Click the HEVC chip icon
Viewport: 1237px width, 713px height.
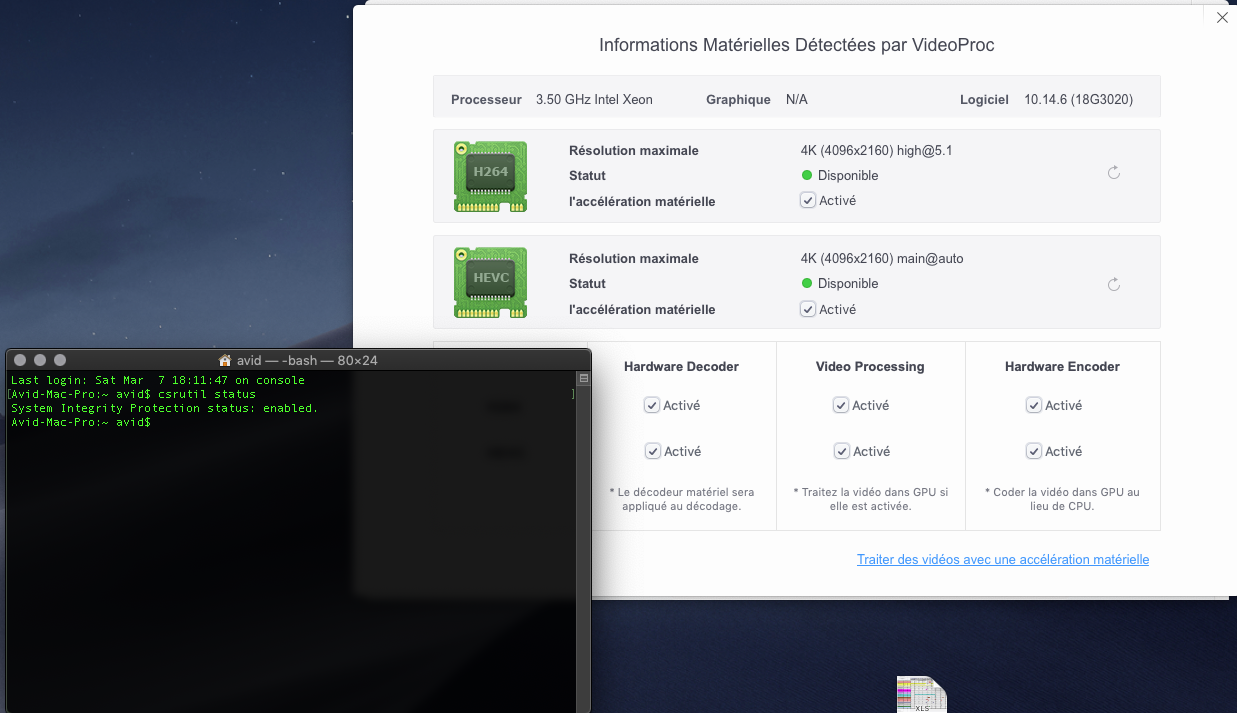coord(491,283)
